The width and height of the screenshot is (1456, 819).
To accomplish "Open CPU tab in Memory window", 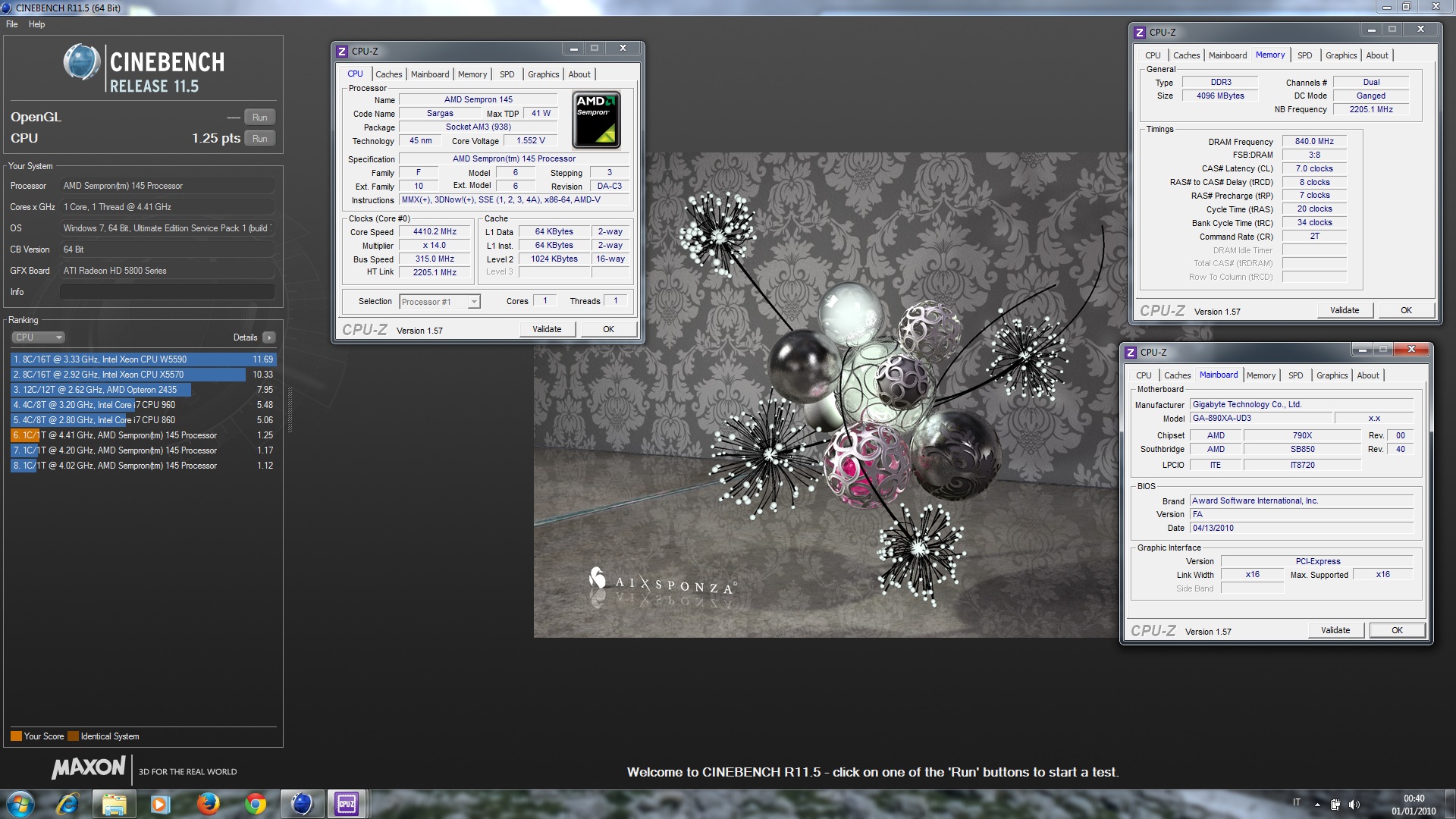I will (1153, 55).
